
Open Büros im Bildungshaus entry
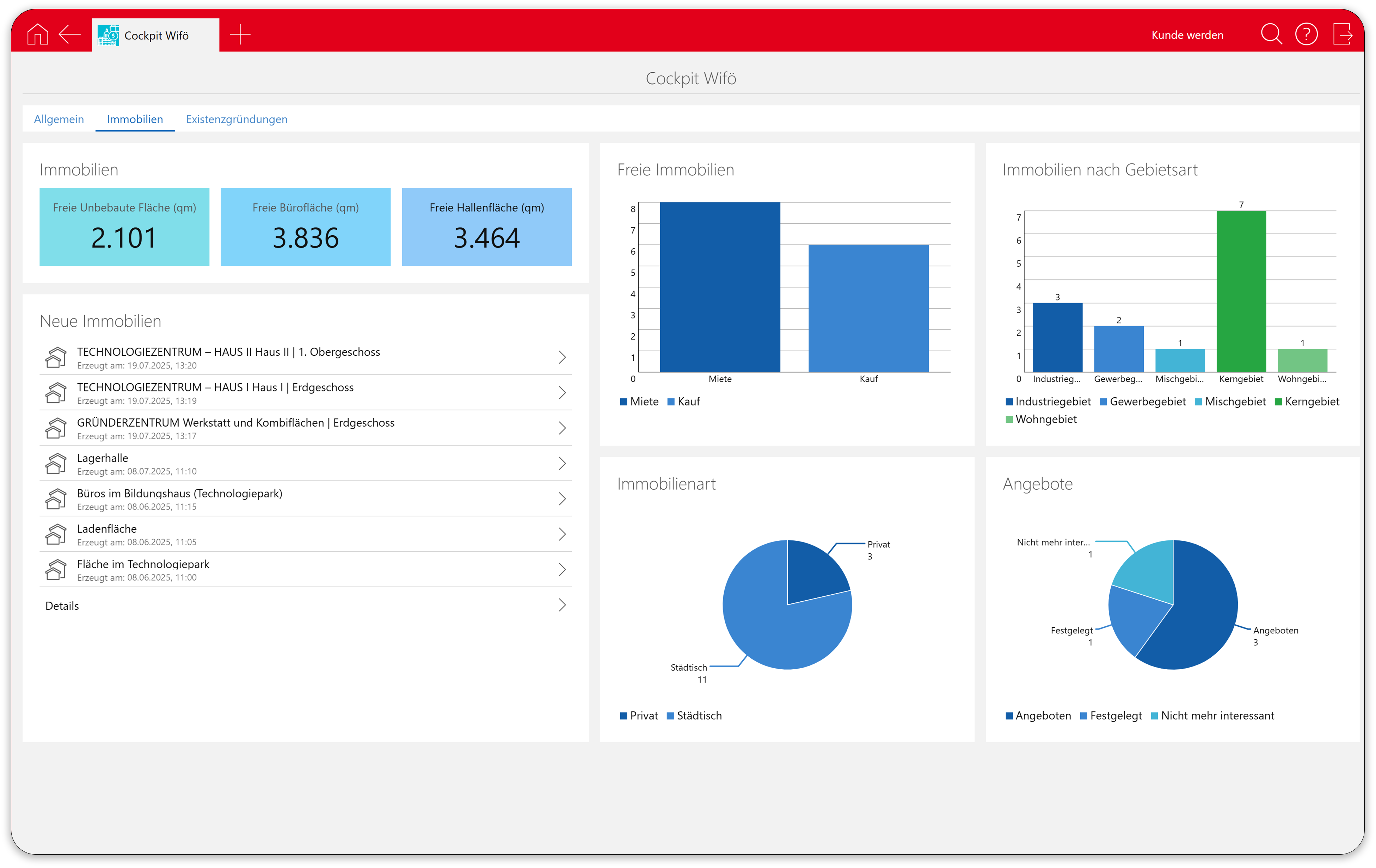179,494
